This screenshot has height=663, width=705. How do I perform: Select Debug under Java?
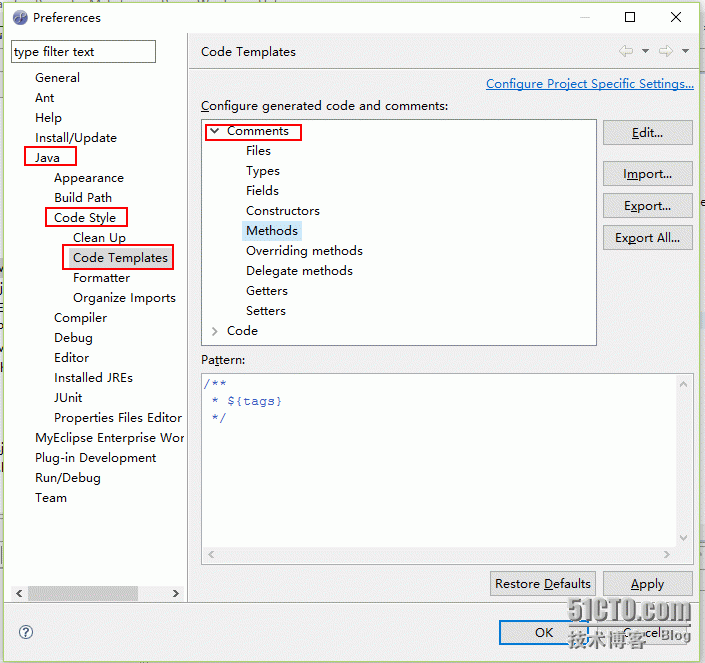[x=73, y=338]
